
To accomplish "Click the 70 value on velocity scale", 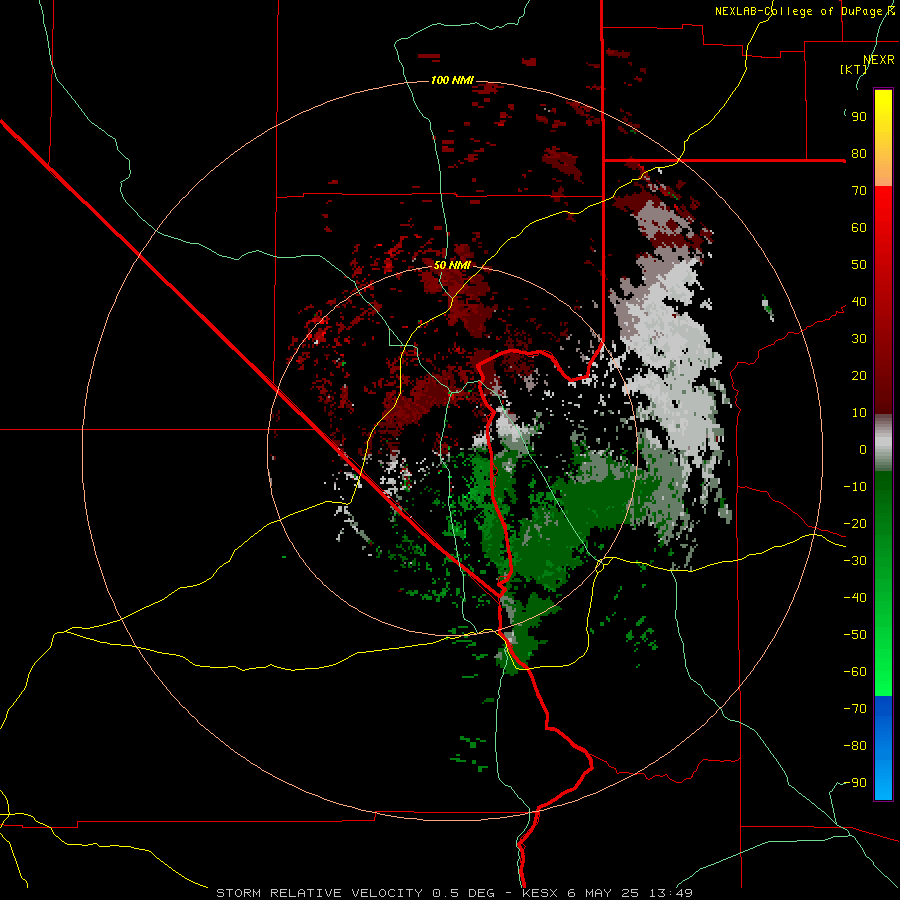I will 859,191.
